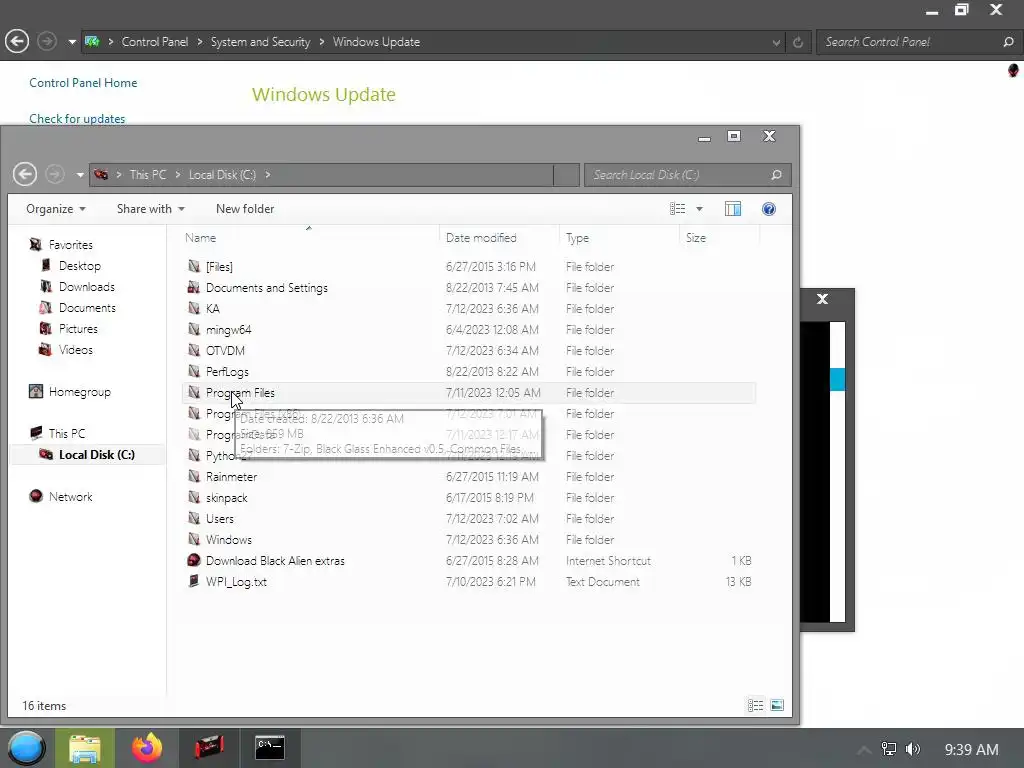Click the Back arrow in Local Disk window
Viewport: 1024px width, 768px height.
click(25, 174)
